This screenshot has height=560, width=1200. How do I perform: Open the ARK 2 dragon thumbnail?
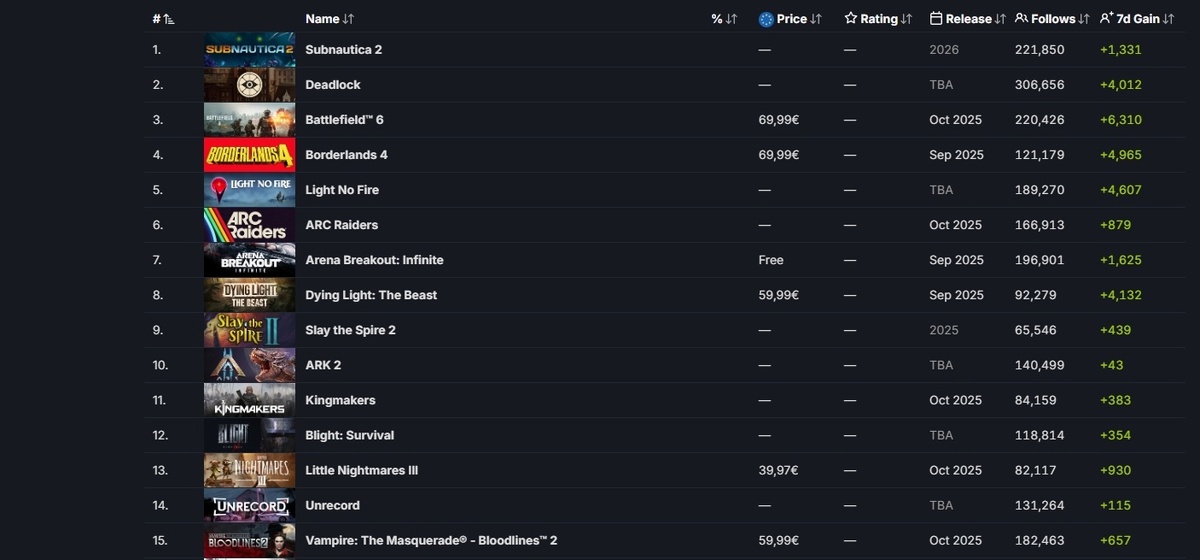(249, 364)
